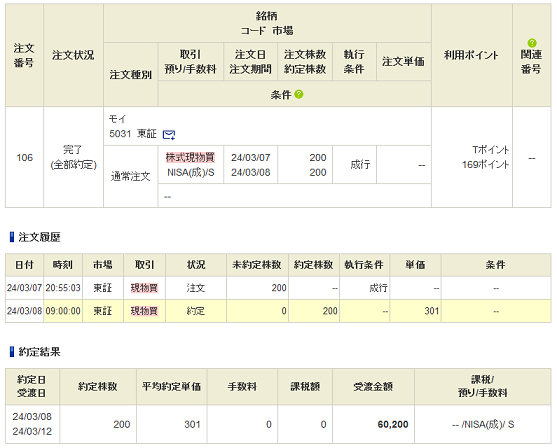Click the 約定結果 section heading

point(39,352)
